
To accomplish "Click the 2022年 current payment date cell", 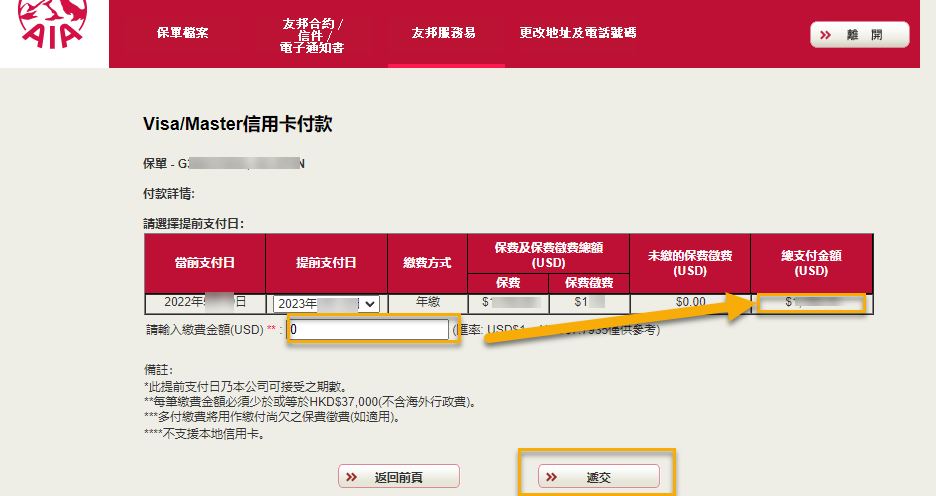I will (204, 302).
